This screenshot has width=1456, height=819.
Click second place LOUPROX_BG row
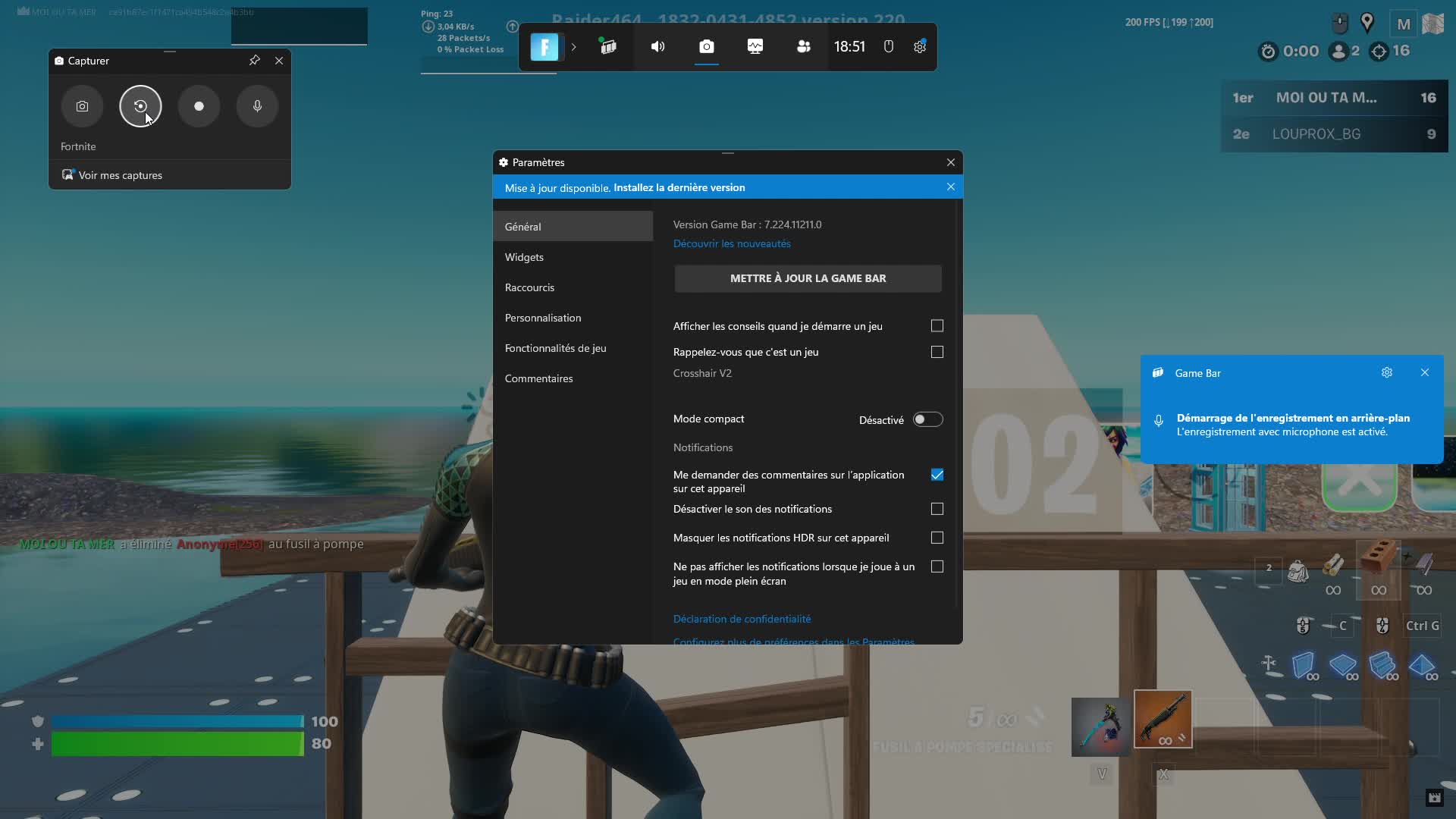pos(1335,134)
